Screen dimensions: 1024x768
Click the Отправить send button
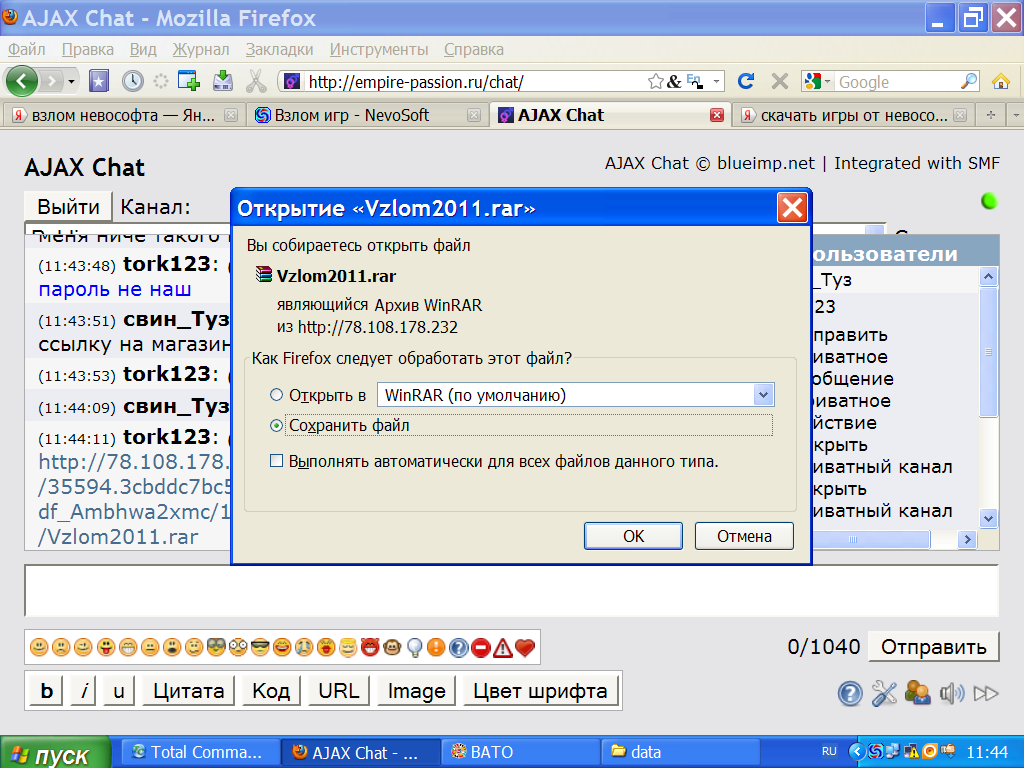tap(934, 647)
